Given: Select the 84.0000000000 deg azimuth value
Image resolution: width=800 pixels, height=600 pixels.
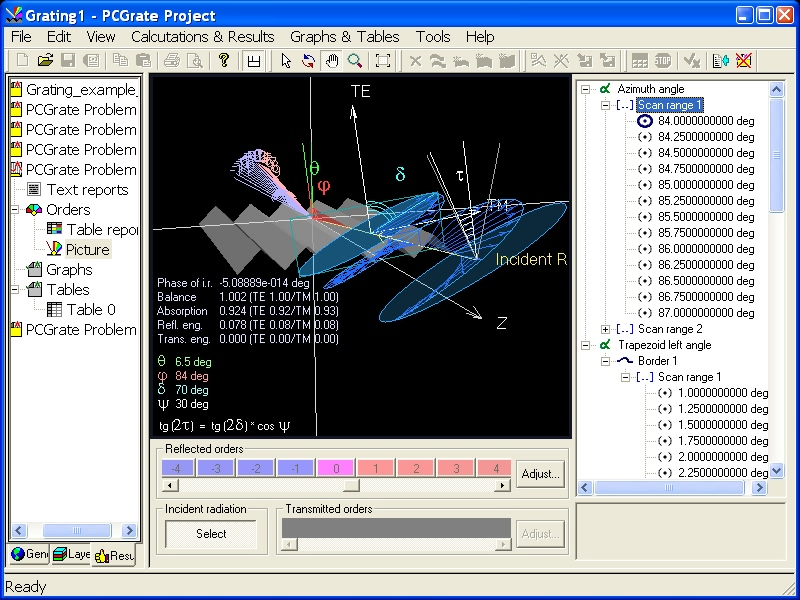Looking at the screenshot, I should pyautogui.click(x=706, y=121).
